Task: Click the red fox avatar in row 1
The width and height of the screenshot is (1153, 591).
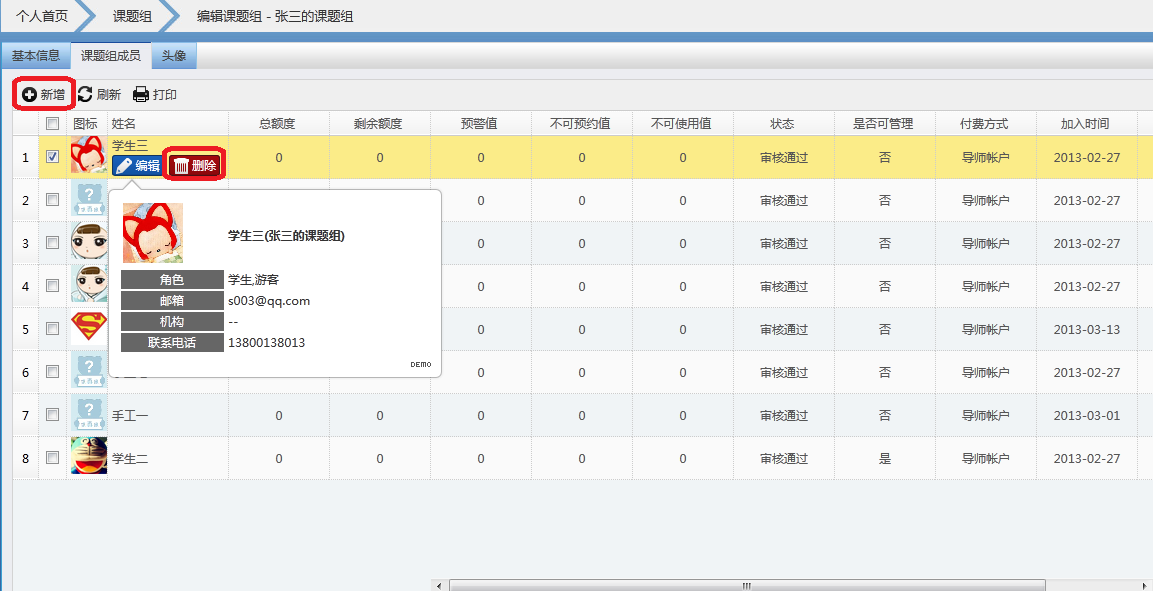Action: tap(88, 157)
